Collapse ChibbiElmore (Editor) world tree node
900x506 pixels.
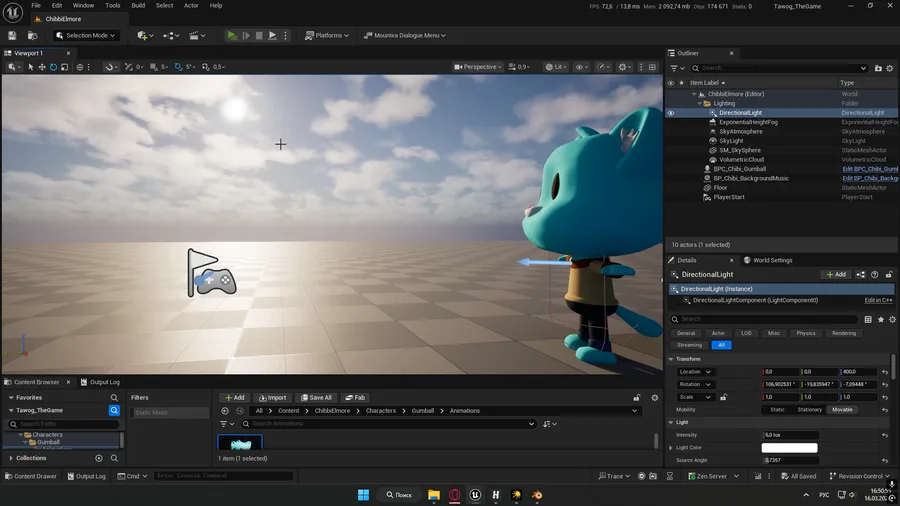click(x=694, y=94)
